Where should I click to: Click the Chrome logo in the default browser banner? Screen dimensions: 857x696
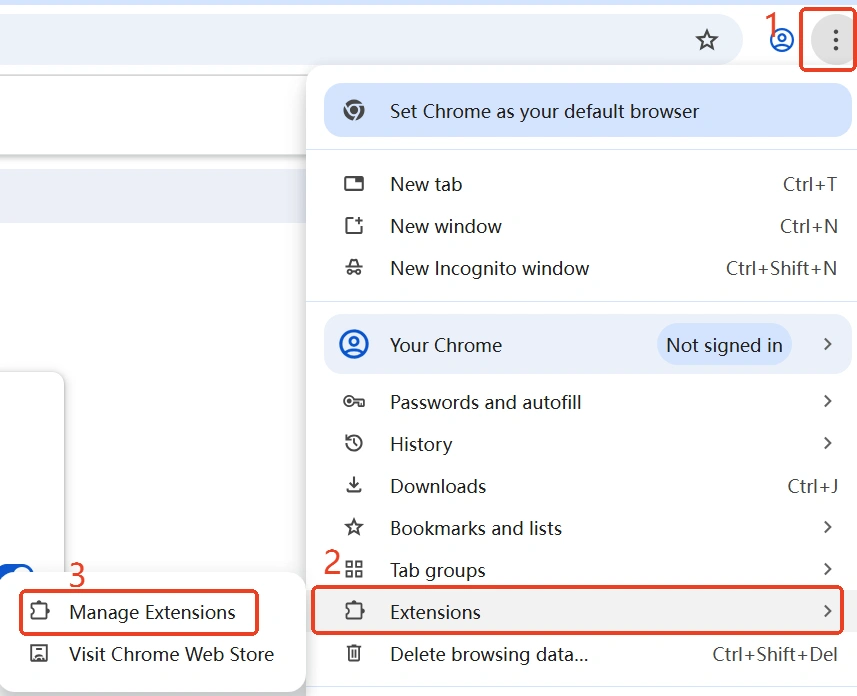coord(353,111)
